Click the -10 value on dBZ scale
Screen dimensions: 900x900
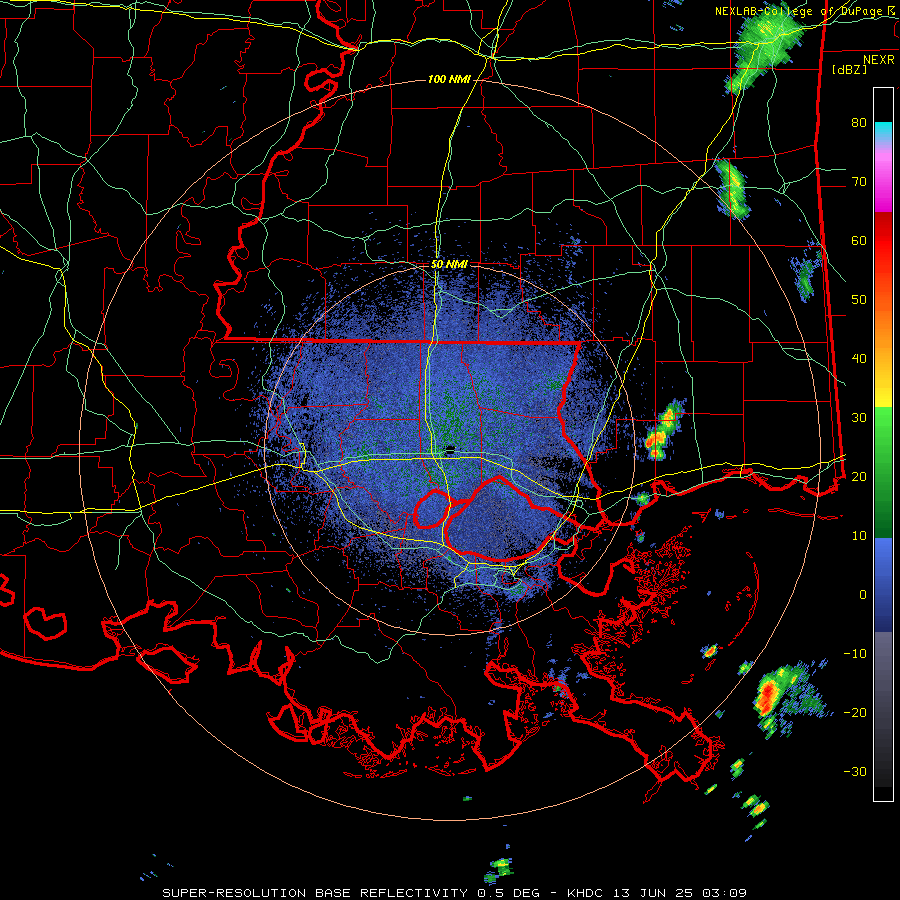pos(855,654)
